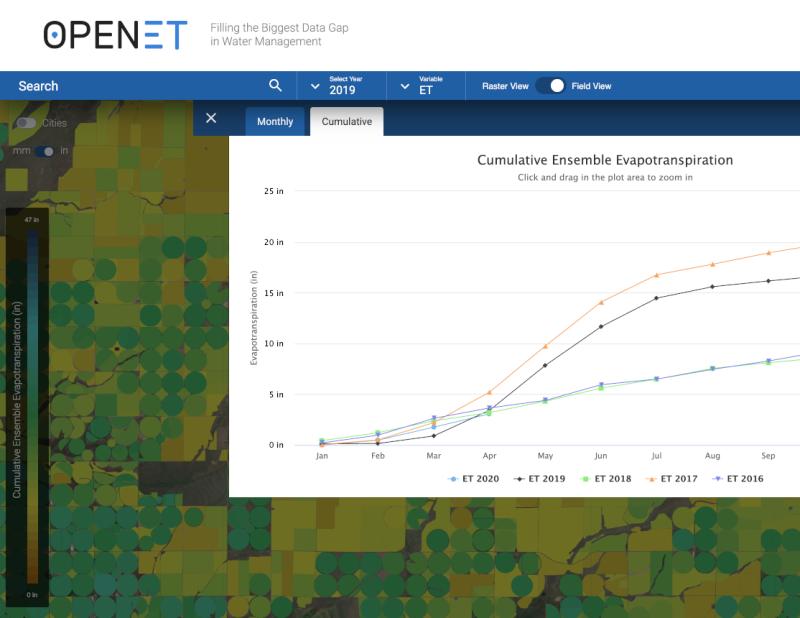Click the Search input field
This screenshot has width=800, height=618.
(120, 86)
